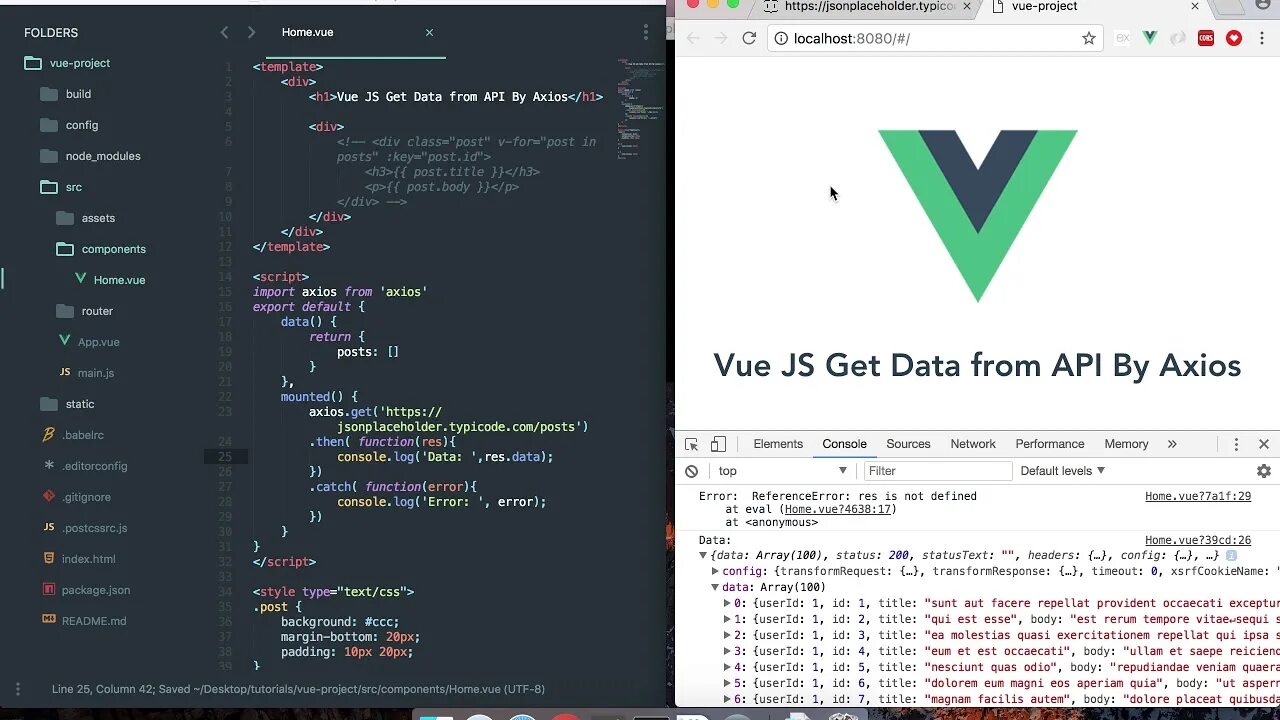
Task: Close the Home.vue editor tab
Action: pyautogui.click(x=429, y=32)
